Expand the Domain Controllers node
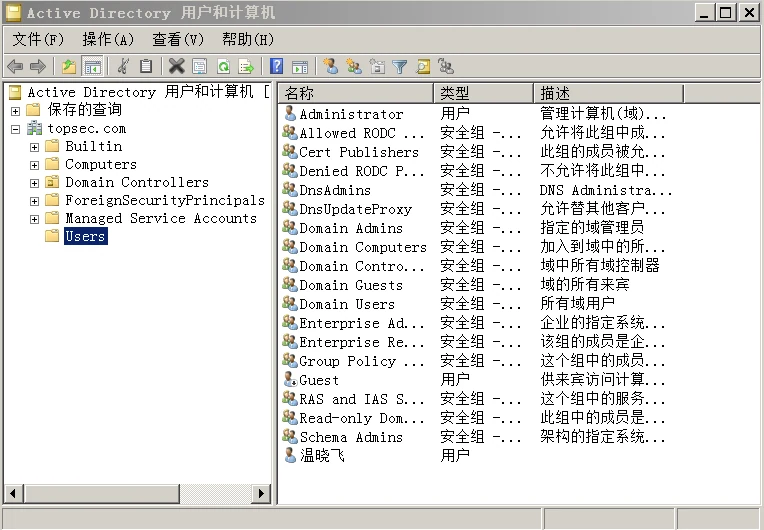The height and width of the screenshot is (530, 764). tap(34, 184)
